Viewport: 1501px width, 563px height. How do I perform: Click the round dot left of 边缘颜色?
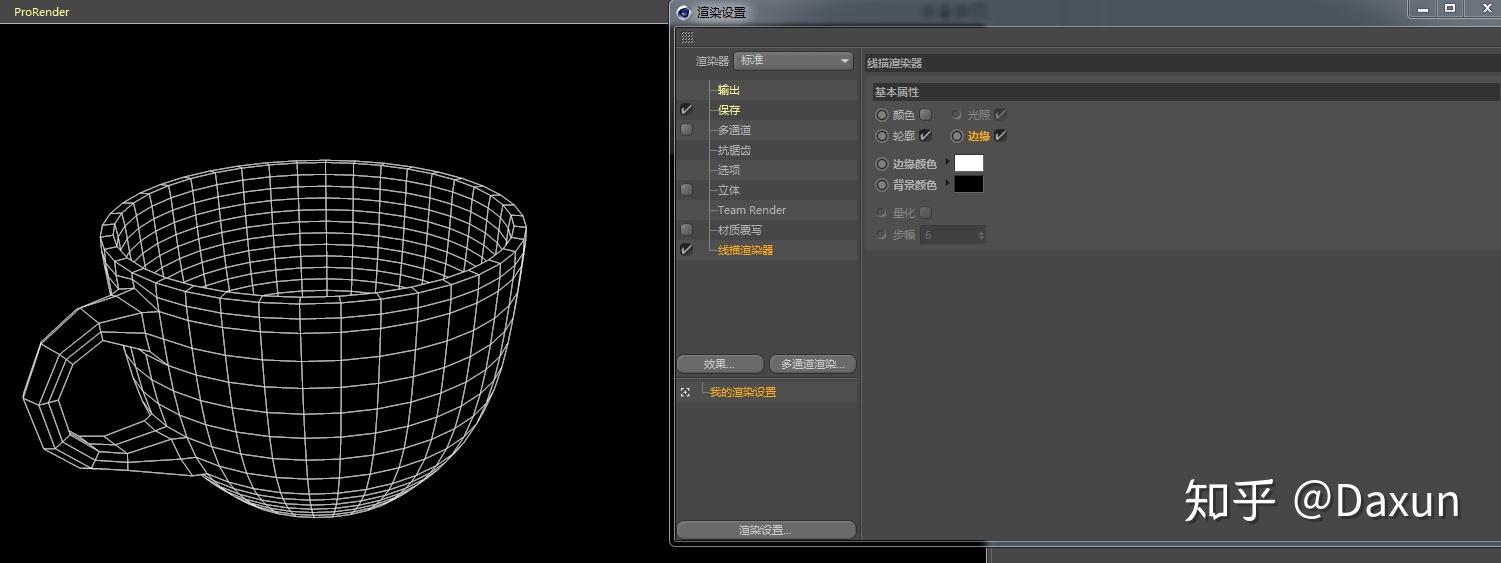[x=882, y=164]
